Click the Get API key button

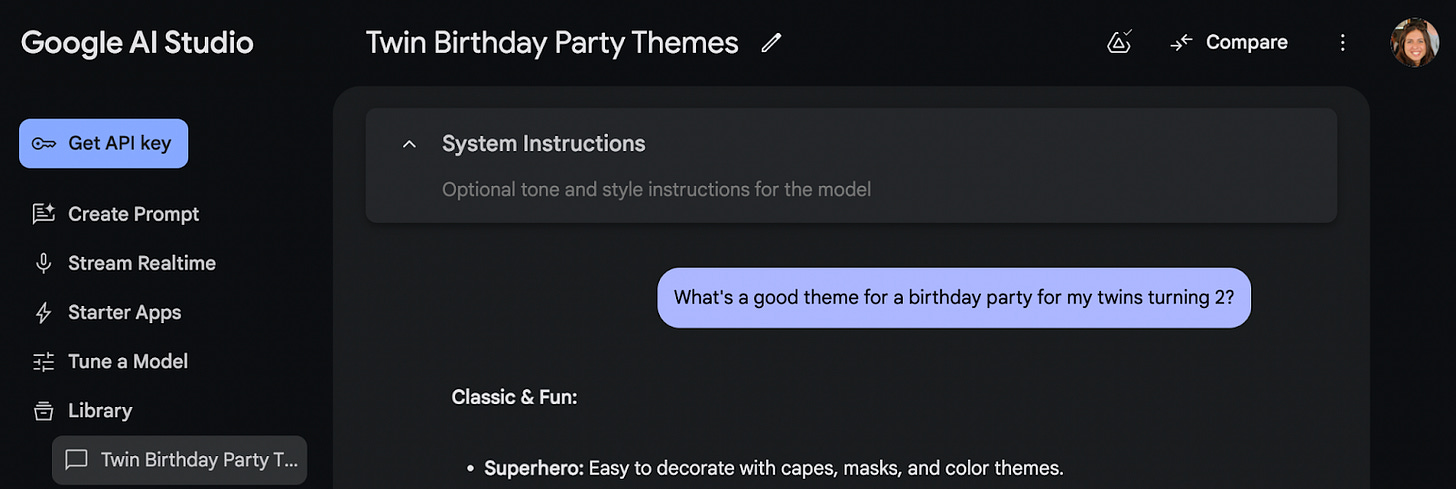[103, 143]
